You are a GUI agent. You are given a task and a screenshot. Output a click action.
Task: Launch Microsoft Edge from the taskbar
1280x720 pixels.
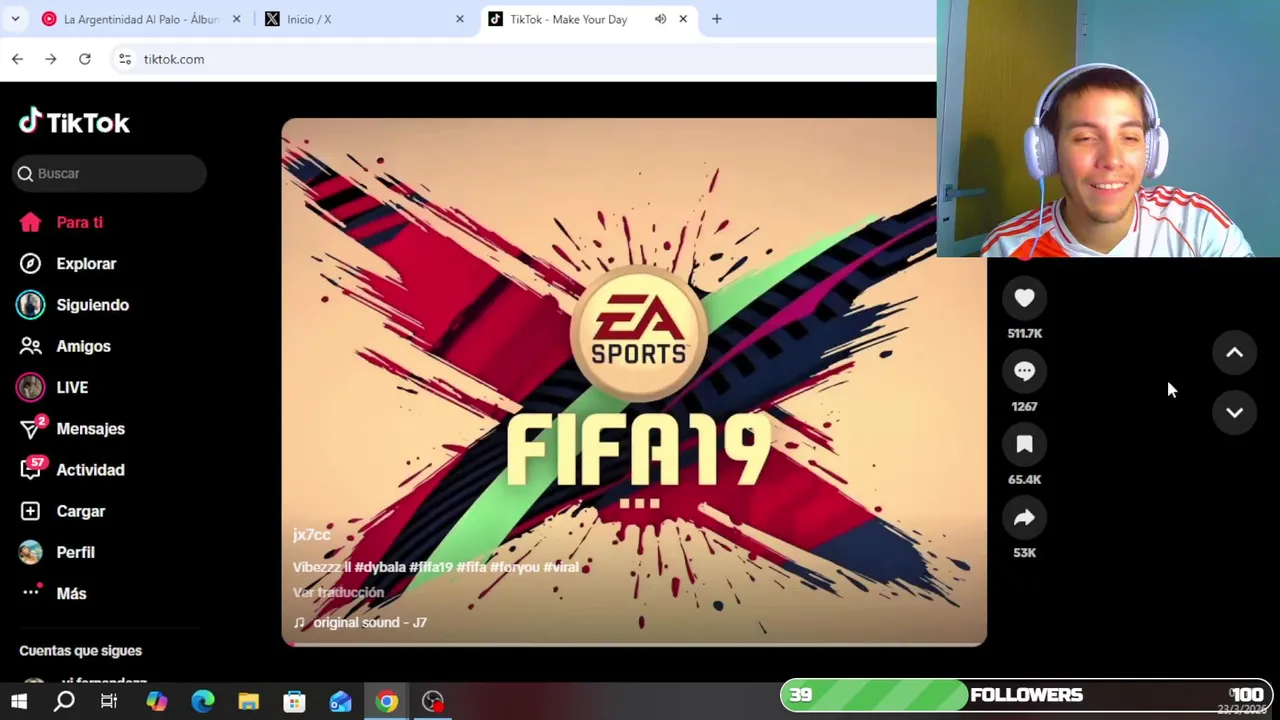203,701
